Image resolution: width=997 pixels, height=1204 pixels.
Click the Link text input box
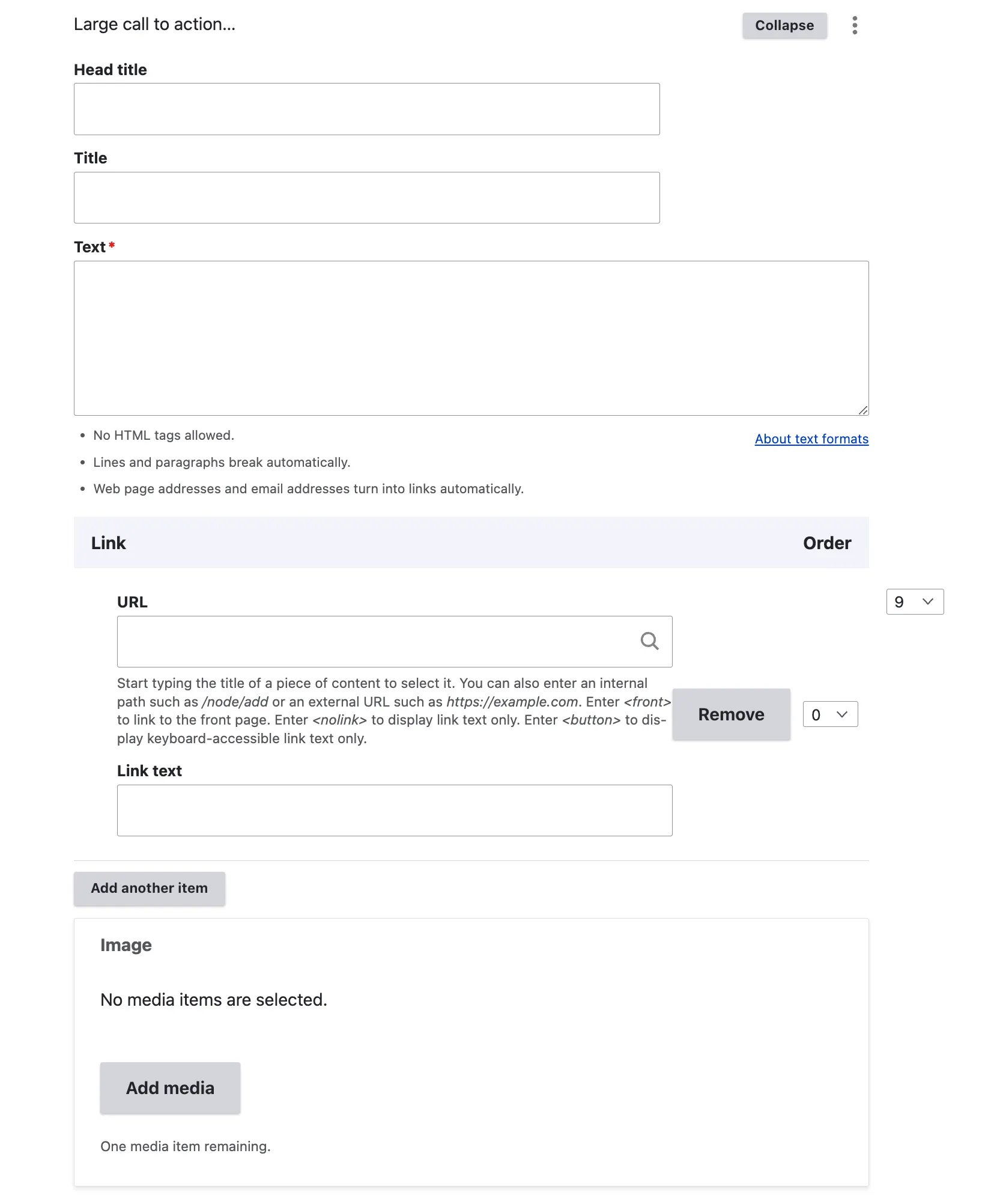394,810
